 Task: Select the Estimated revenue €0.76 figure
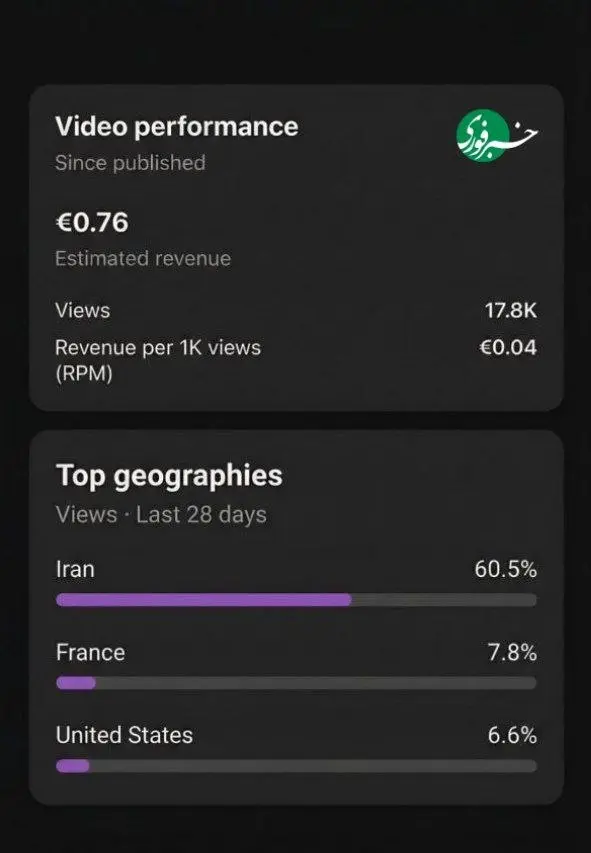tap(90, 222)
